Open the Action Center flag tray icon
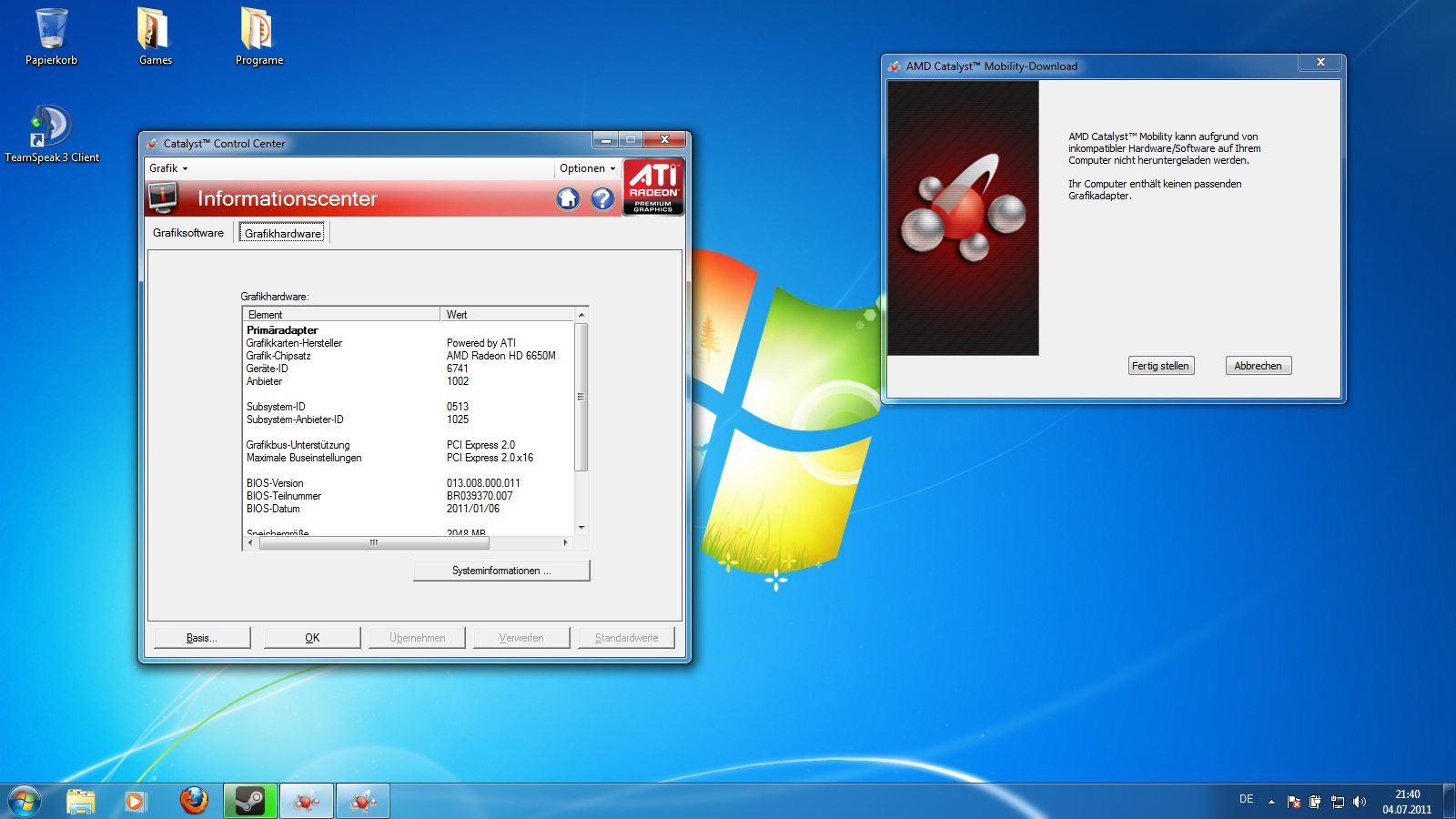The width and height of the screenshot is (1456, 819). [1294, 802]
